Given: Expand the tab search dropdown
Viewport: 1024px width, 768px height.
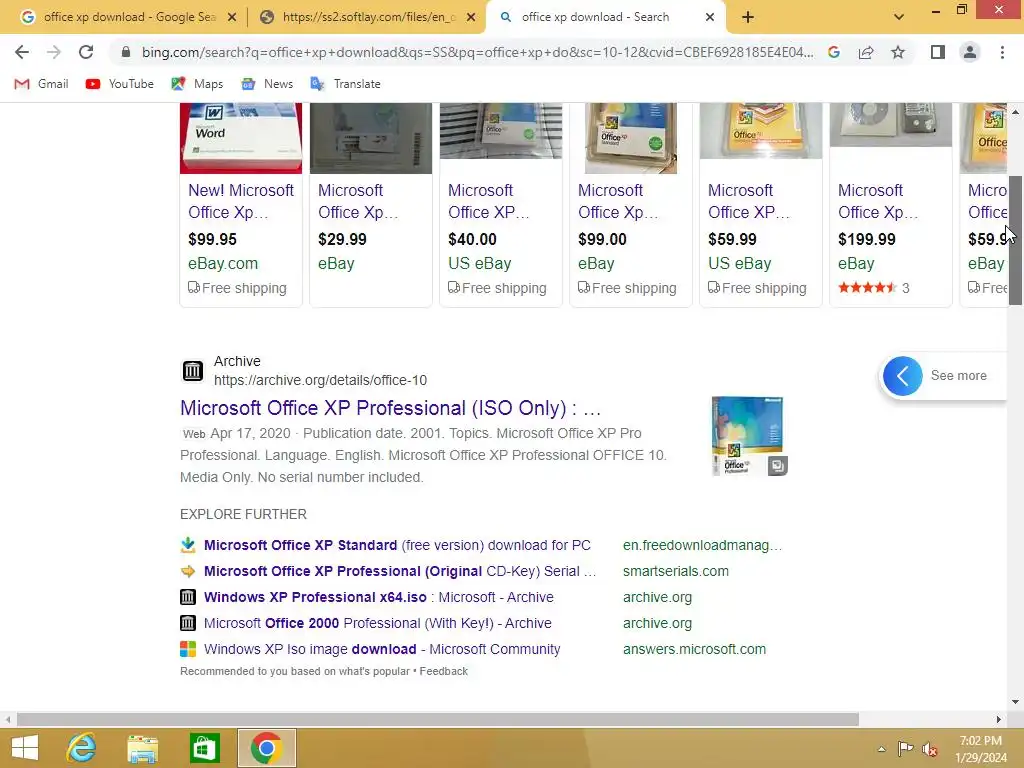Looking at the screenshot, I should tap(899, 18).
